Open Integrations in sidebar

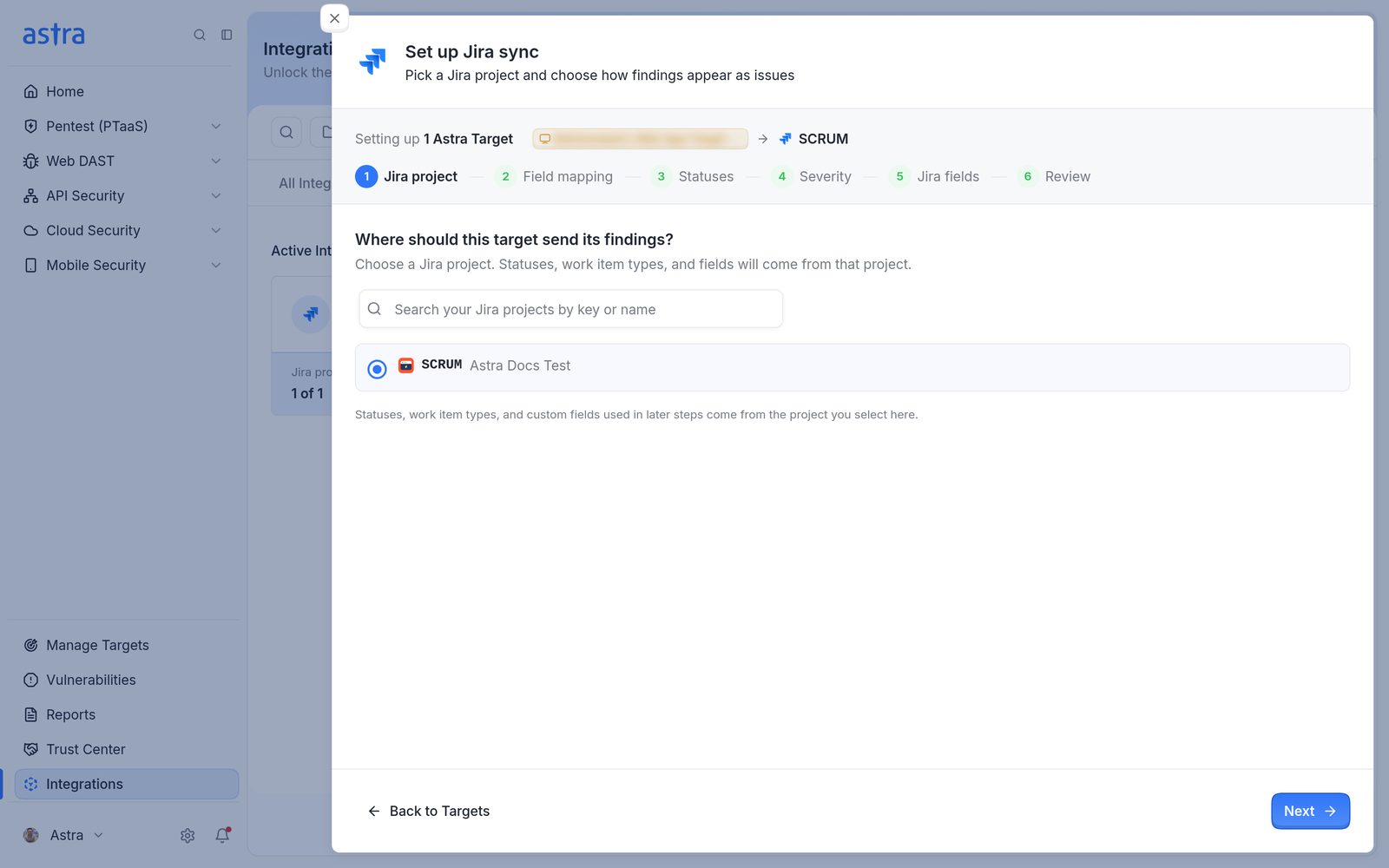(x=127, y=784)
